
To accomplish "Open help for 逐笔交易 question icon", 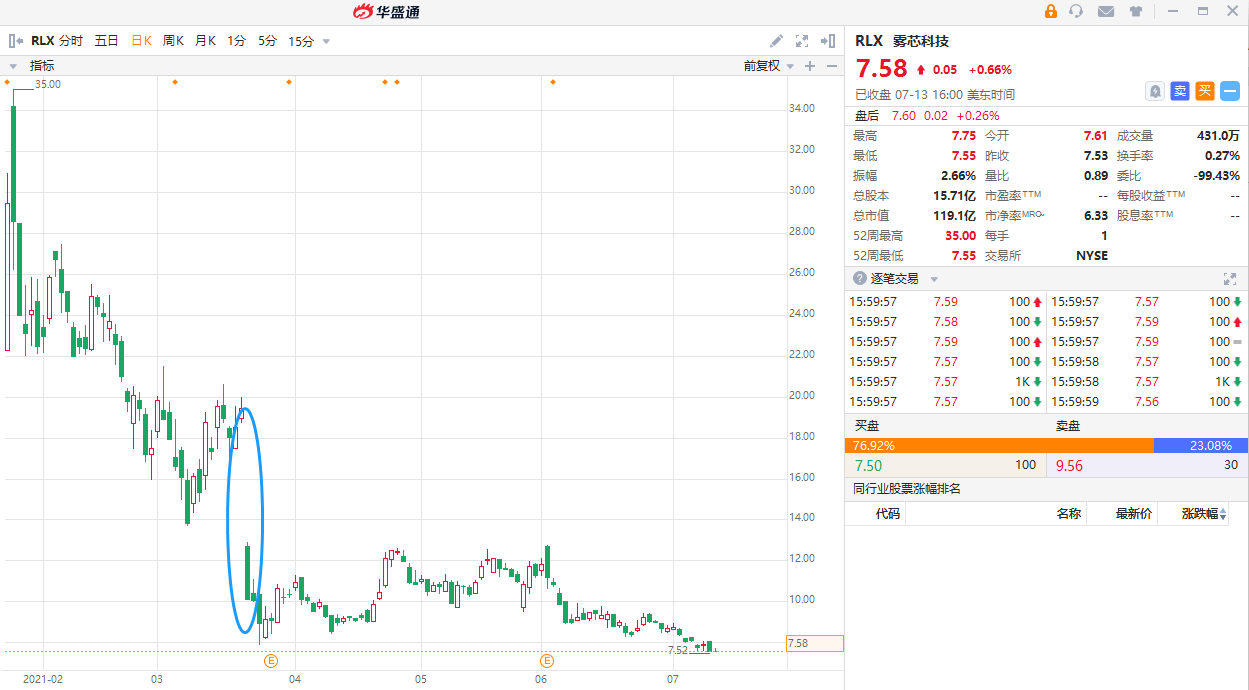I will 860,279.
